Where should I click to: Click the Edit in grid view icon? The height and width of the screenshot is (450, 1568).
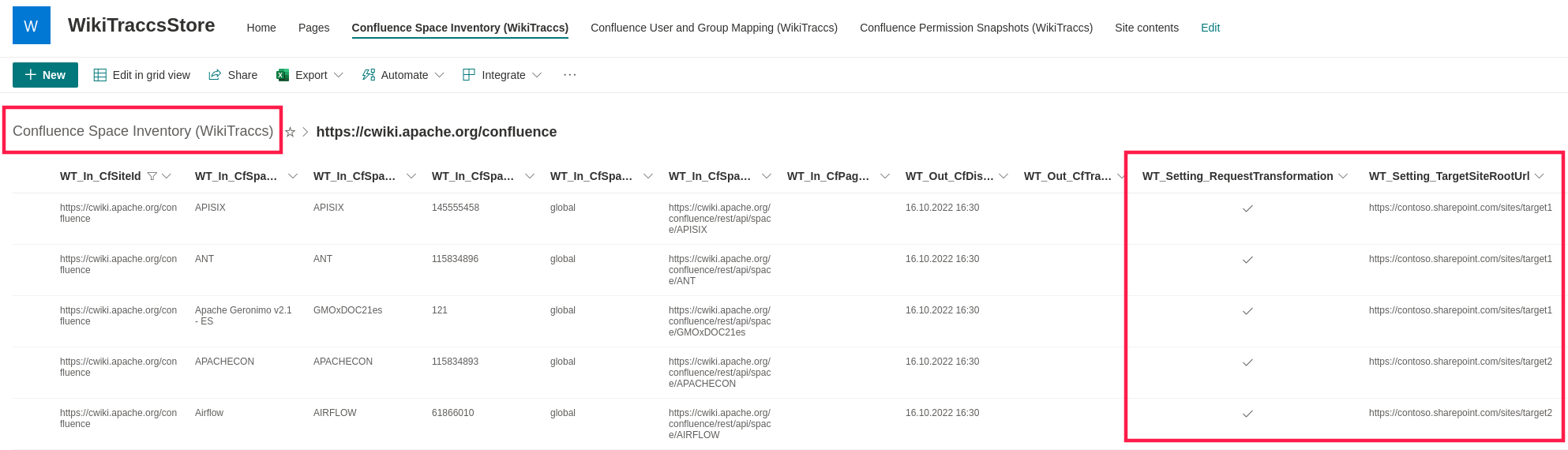click(x=100, y=75)
